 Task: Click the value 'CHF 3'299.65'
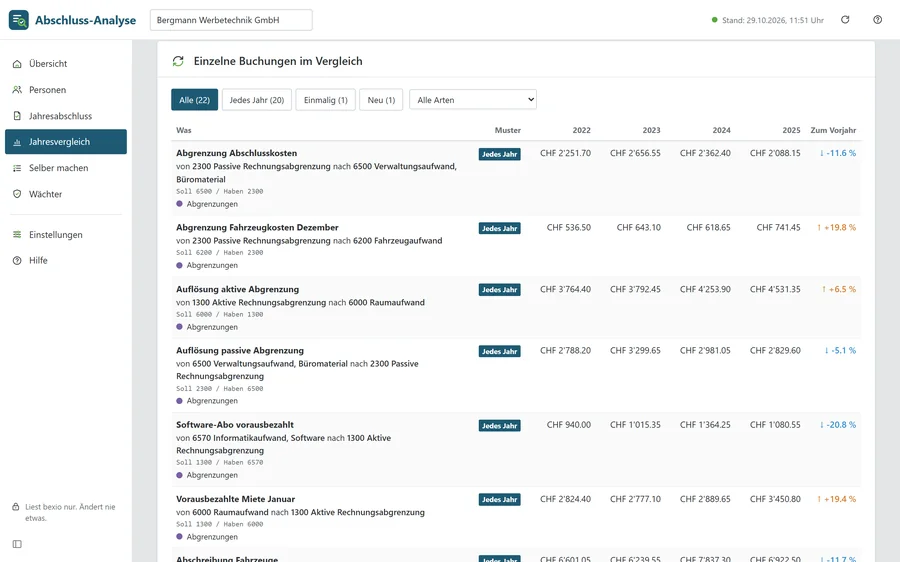click(x=635, y=350)
